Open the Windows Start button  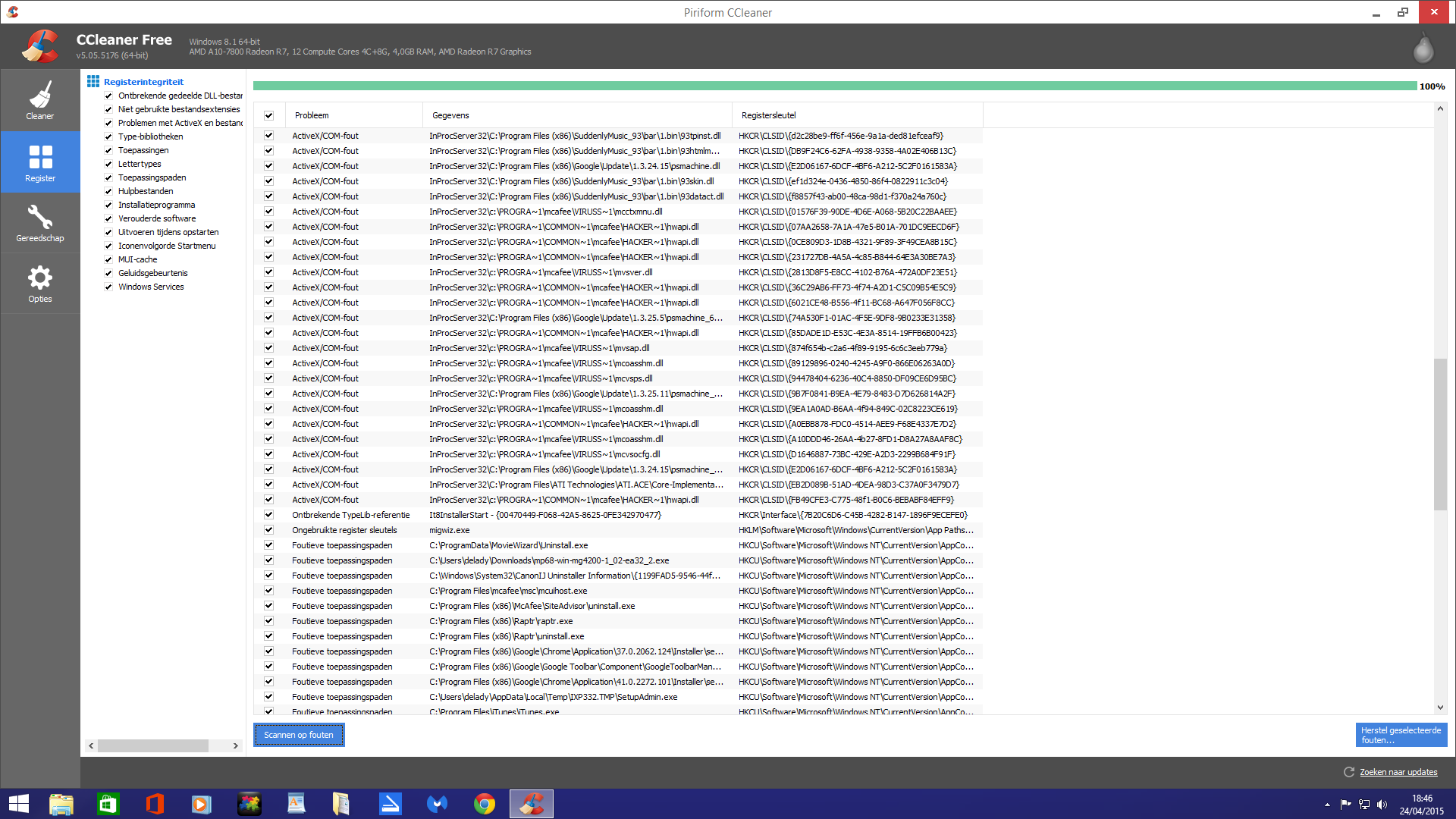(19, 804)
